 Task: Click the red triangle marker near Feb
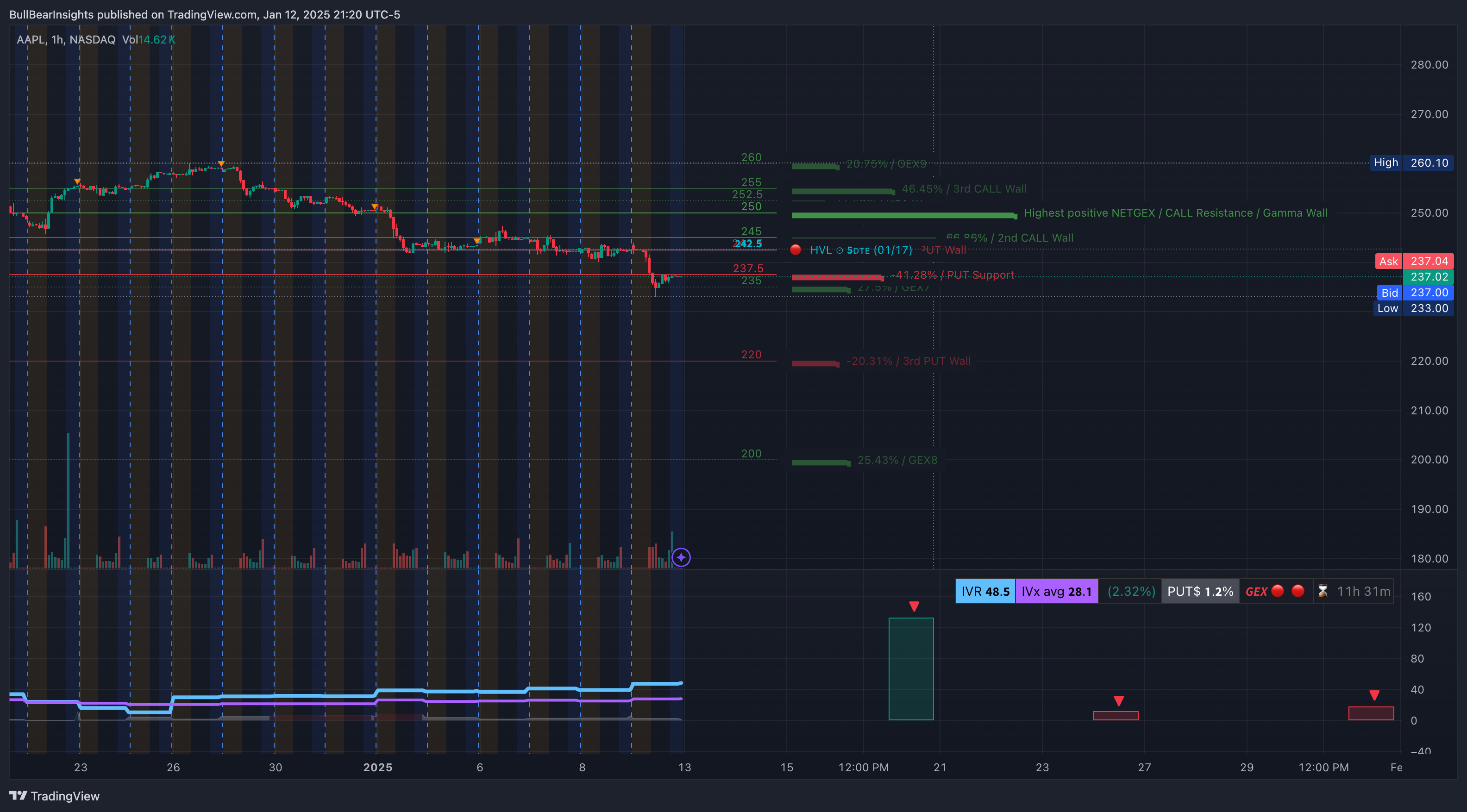(1374, 695)
